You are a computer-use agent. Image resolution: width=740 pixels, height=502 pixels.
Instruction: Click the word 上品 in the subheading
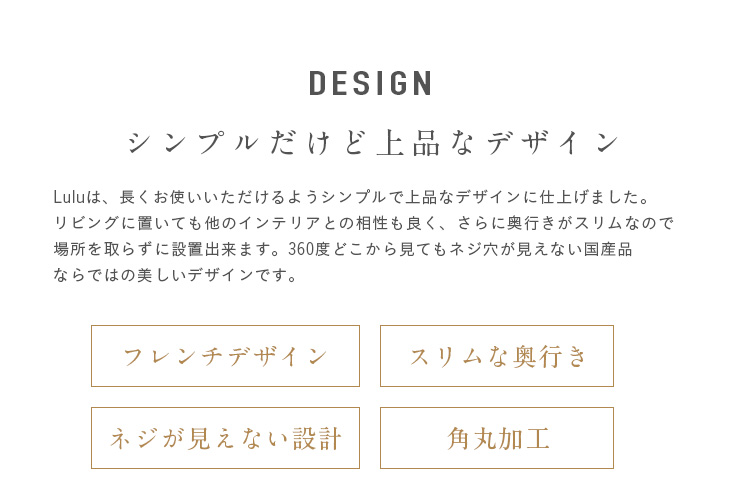coord(409,143)
